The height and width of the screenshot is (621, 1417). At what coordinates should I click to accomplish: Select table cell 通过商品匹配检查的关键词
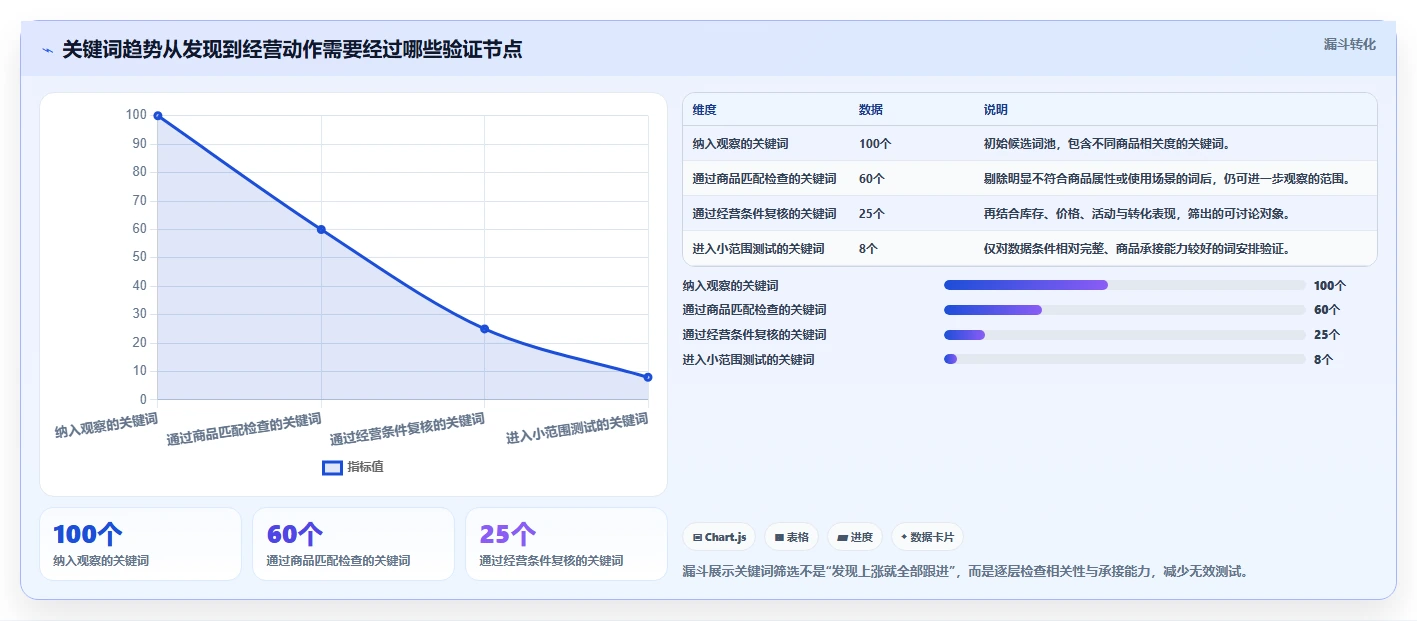point(764,179)
